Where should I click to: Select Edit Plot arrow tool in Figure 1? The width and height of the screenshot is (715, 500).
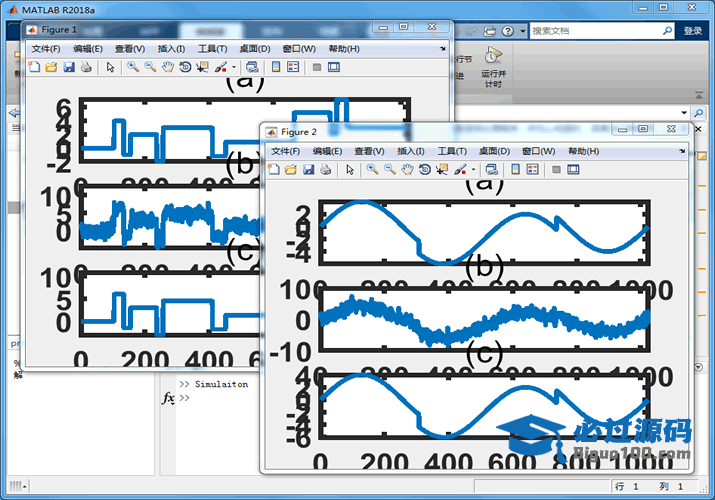coord(110,67)
